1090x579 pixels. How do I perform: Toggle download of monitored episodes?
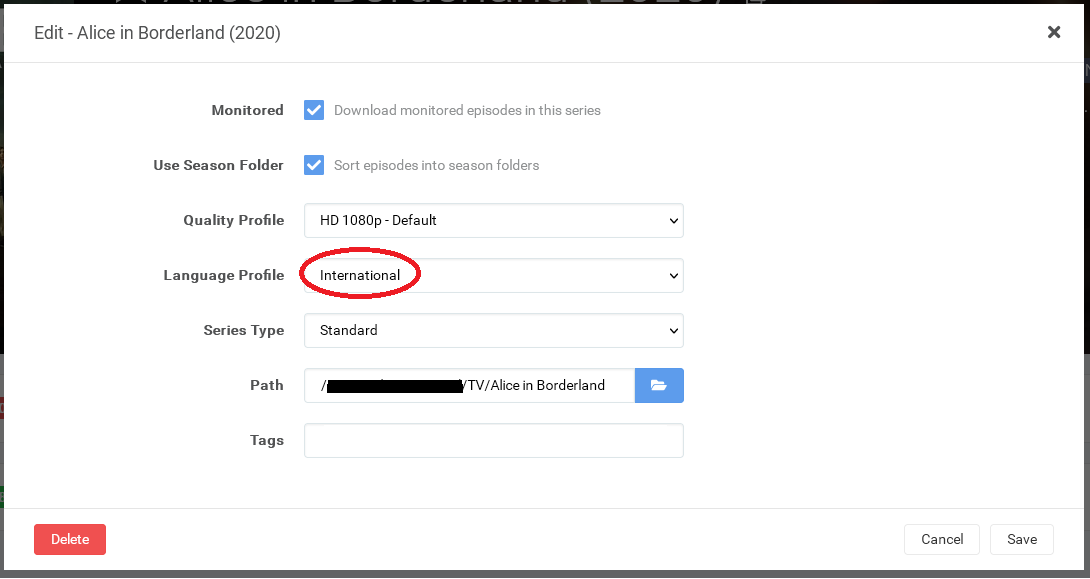[x=314, y=110]
